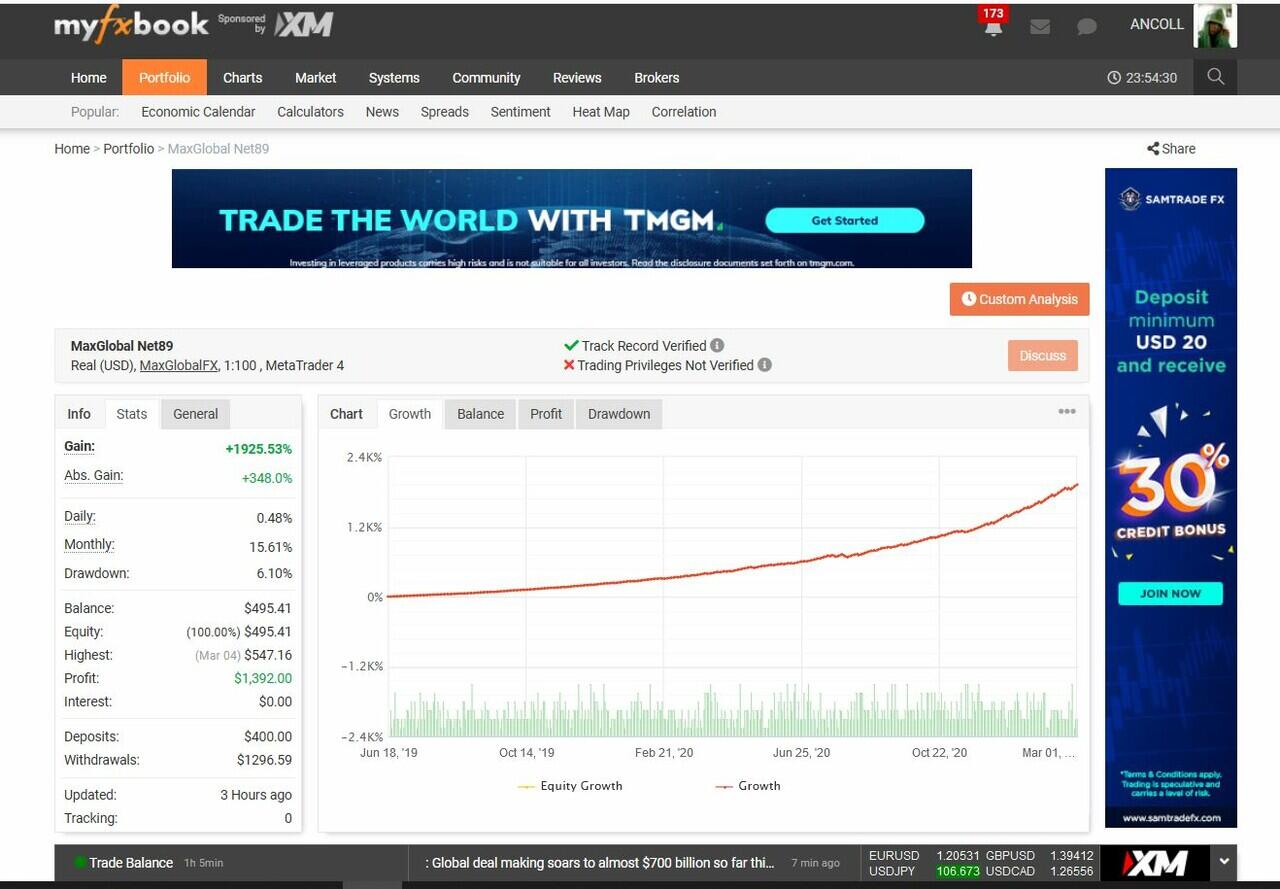Click the Home breadcrumb link
The height and width of the screenshot is (889, 1280).
point(72,149)
